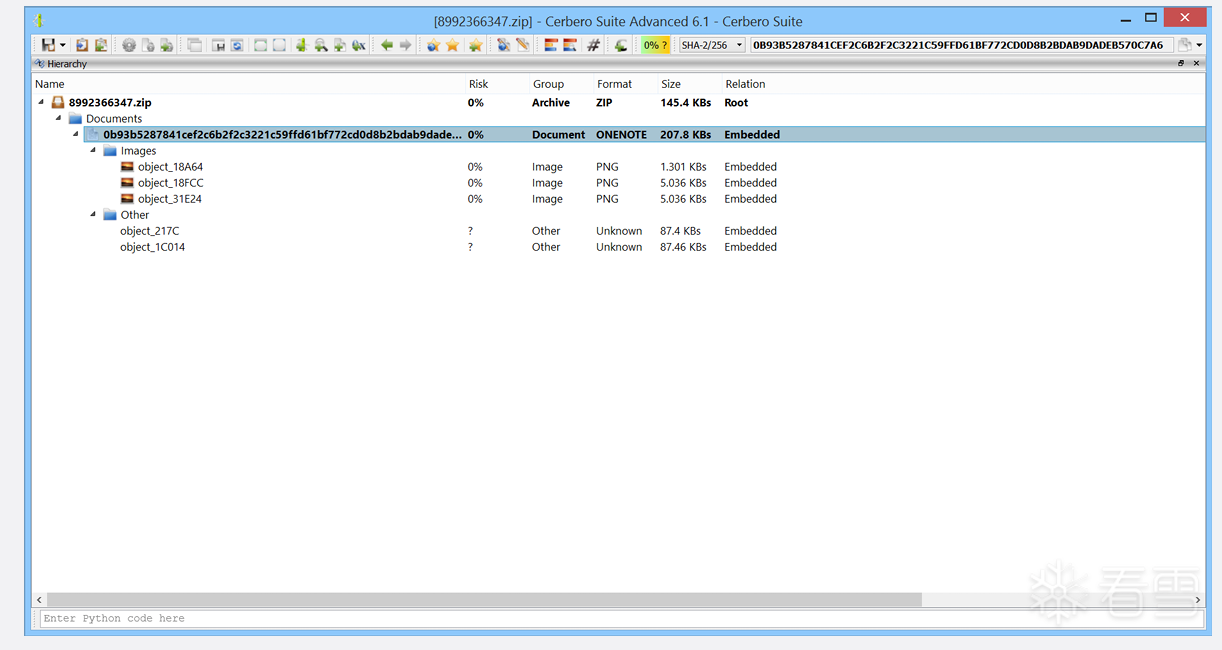Click the 0% ? risk indicator
This screenshot has width=1222, height=650.
(x=655, y=45)
